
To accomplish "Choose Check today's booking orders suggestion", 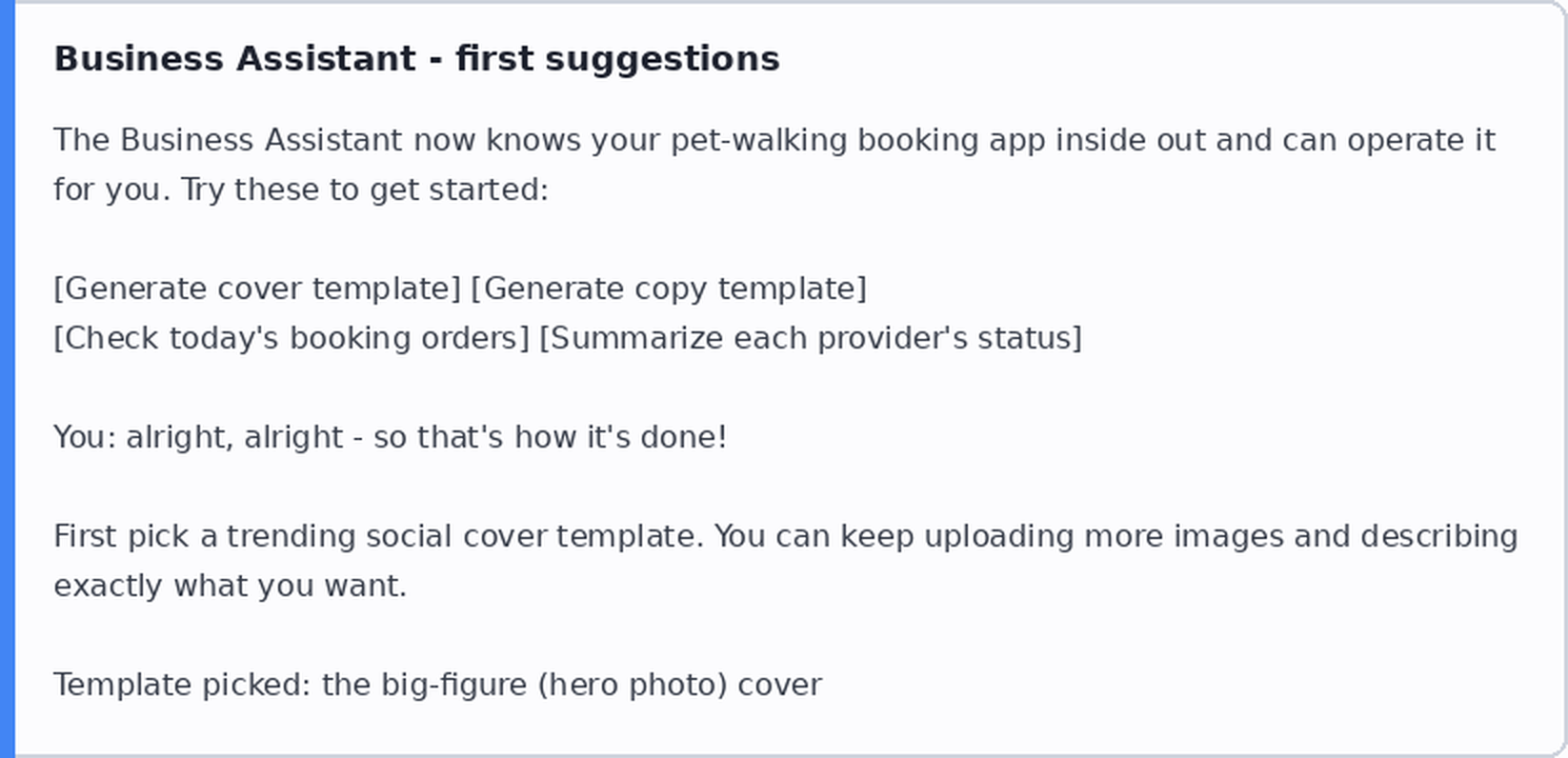I will (291, 338).
